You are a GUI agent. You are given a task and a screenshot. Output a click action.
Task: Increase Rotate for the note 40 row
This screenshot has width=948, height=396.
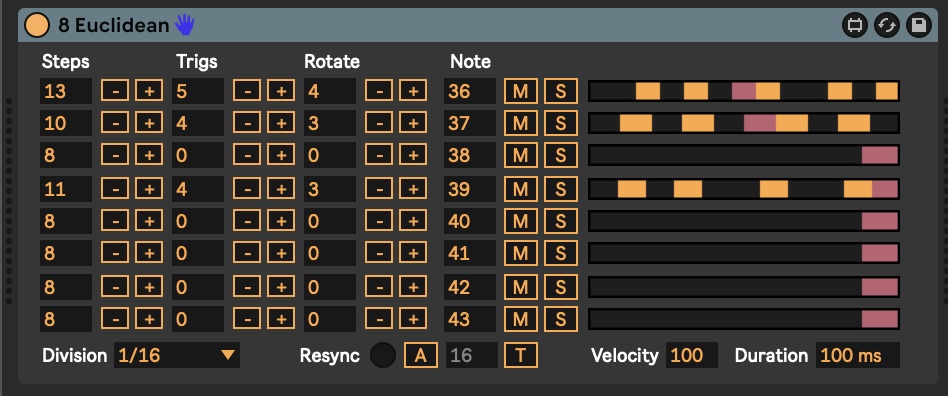[x=413, y=221]
